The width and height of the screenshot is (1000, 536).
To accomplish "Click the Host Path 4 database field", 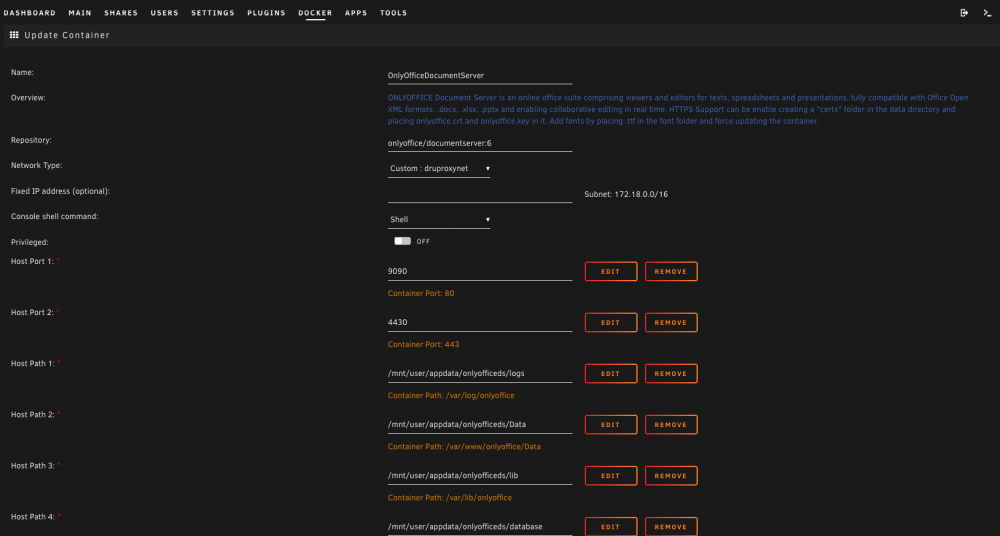I will (x=480, y=527).
